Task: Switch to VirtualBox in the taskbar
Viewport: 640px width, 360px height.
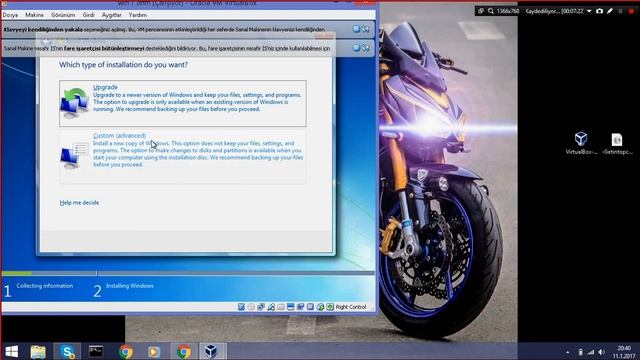Action: (211, 351)
